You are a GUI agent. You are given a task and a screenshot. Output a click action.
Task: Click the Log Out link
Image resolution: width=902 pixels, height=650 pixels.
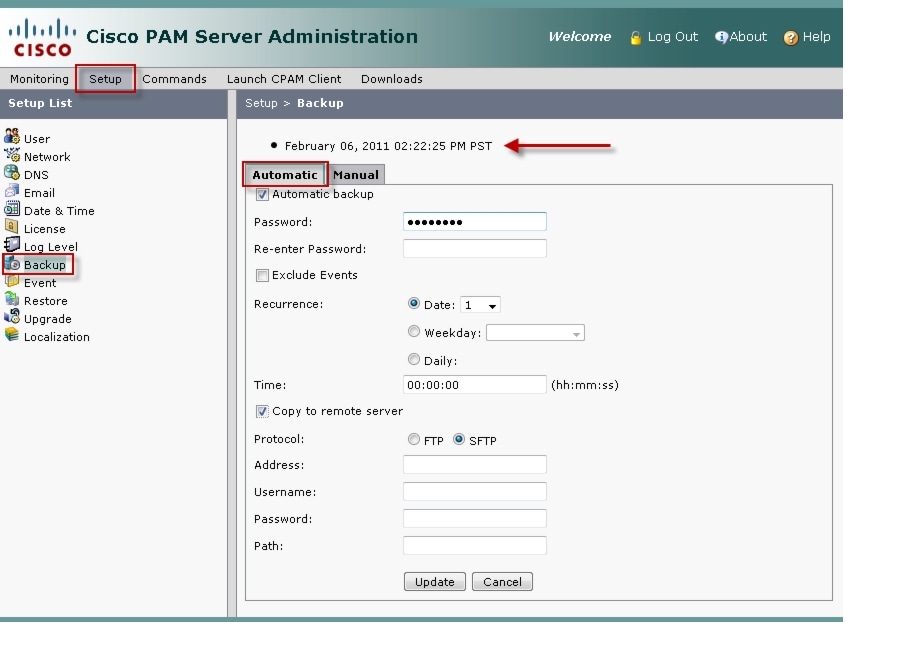pyautogui.click(x=672, y=37)
